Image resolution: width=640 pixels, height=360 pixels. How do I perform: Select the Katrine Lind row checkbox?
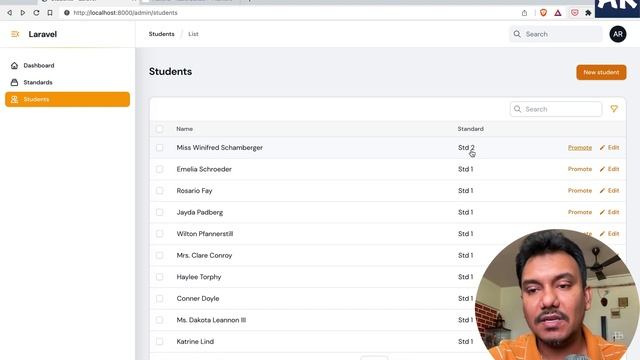pos(160,342)
